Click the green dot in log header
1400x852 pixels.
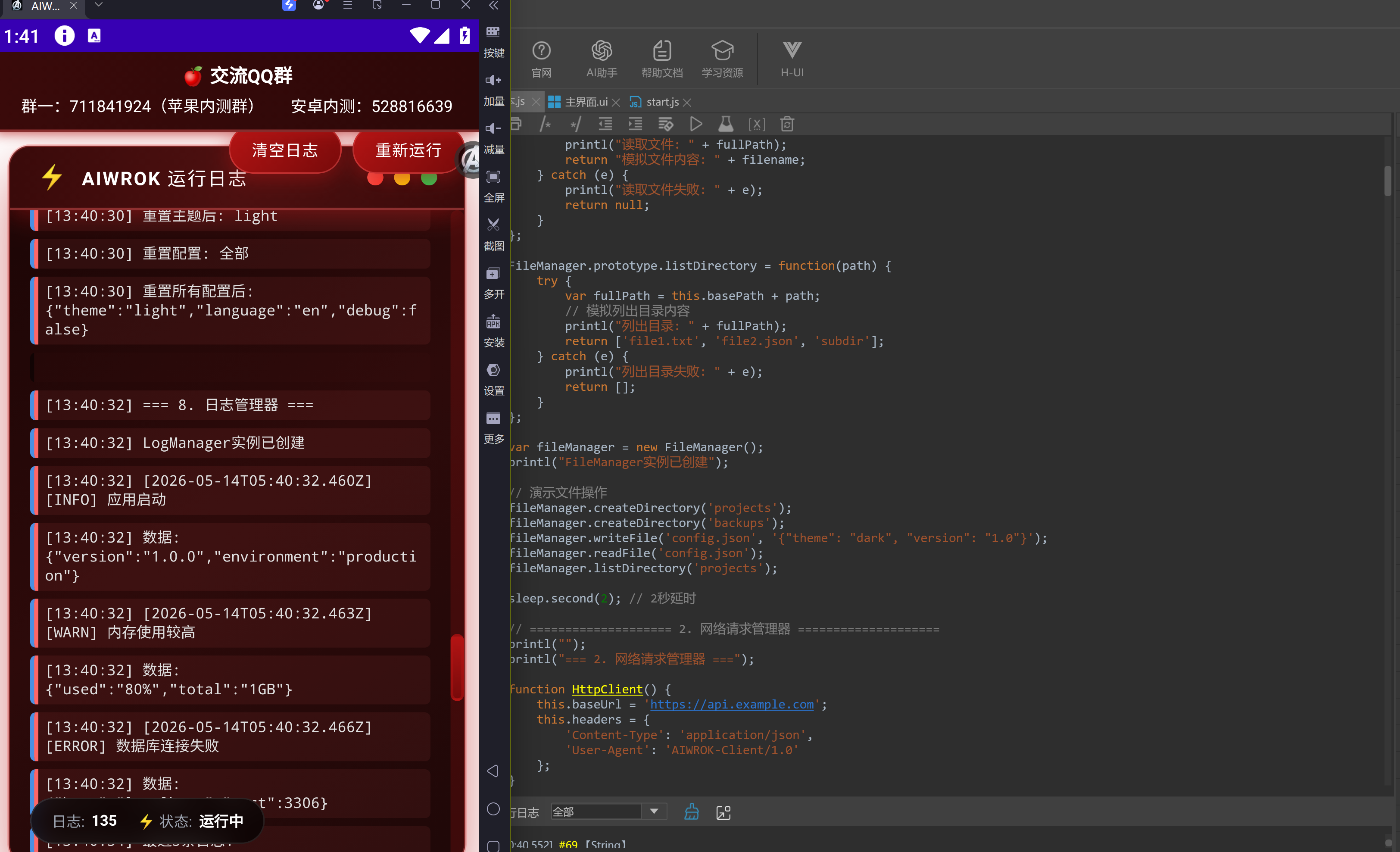tap(429, 178)
